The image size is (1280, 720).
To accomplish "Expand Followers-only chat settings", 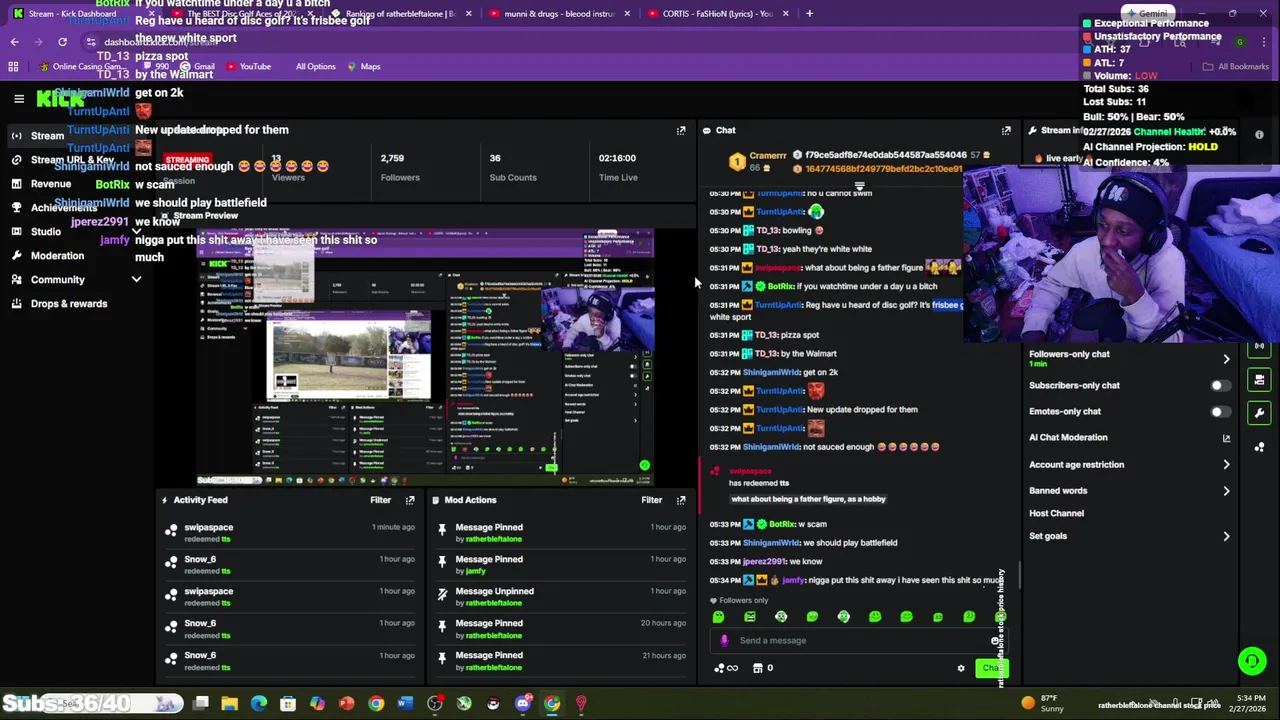I will click(x=1226, y=358).
